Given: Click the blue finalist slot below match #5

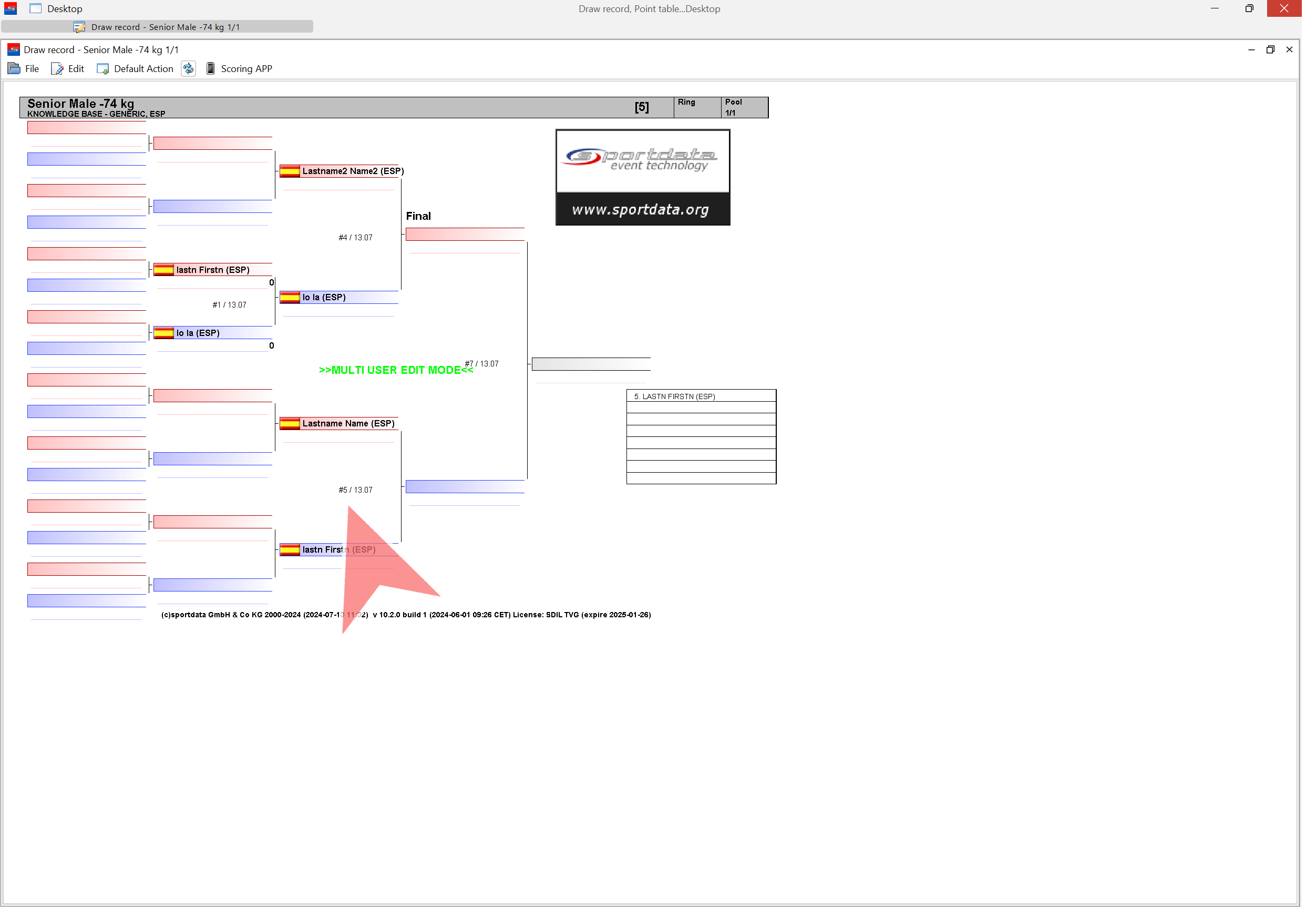Looking at the screenshot, I should [465, 486].
